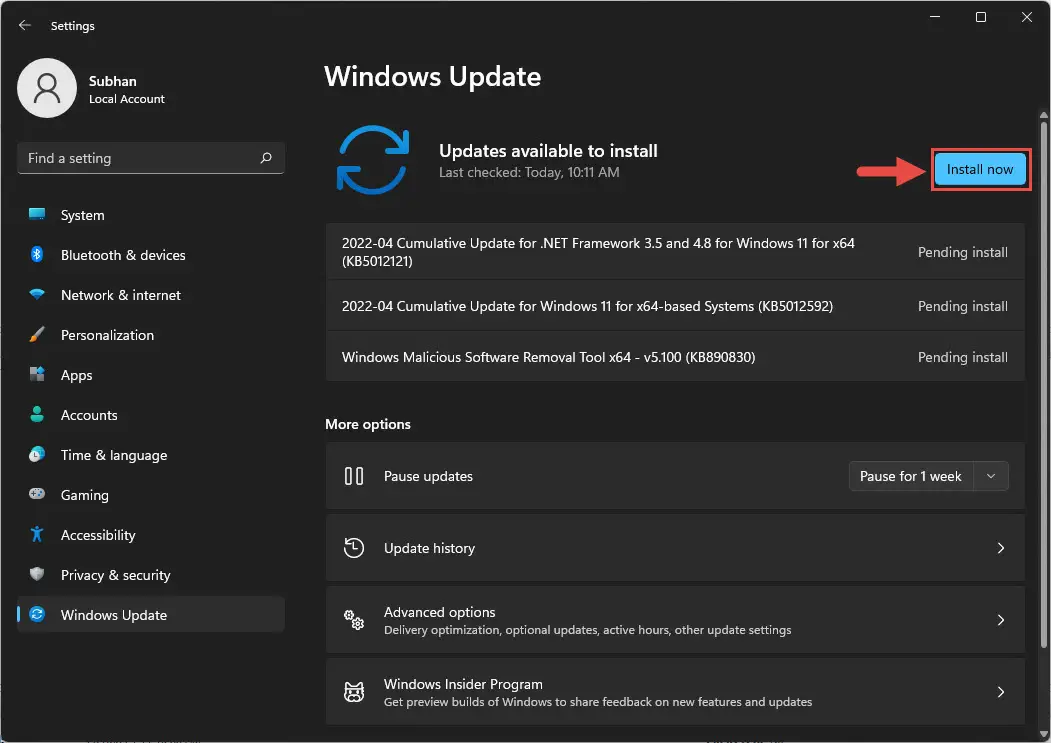Click the Gaming controller icon
The width and height of the screenshot is (1051, 743).
click(37, 494)
